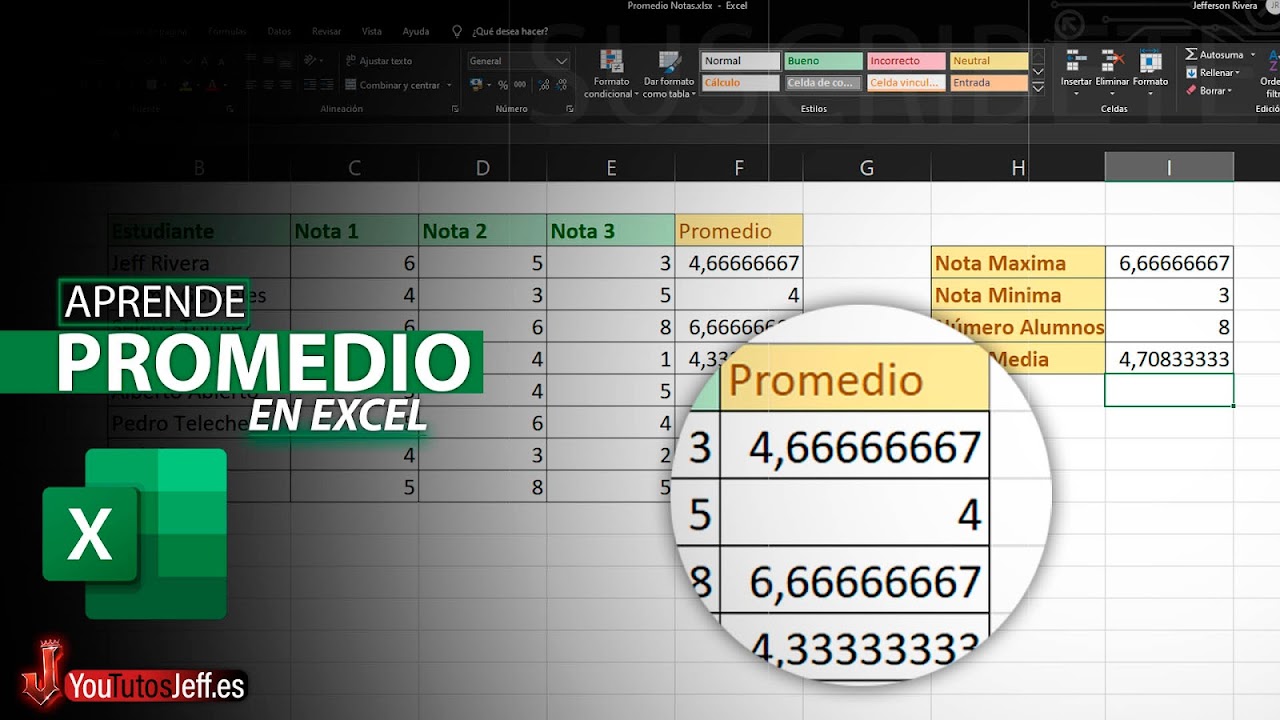Toggle Ajustar texto wrap text
1280x720 pixels.
pyautogui.click(x=378, y=61)
